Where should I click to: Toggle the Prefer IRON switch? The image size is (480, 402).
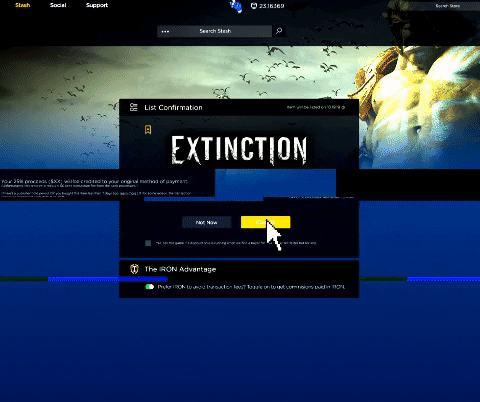[149, 287]
